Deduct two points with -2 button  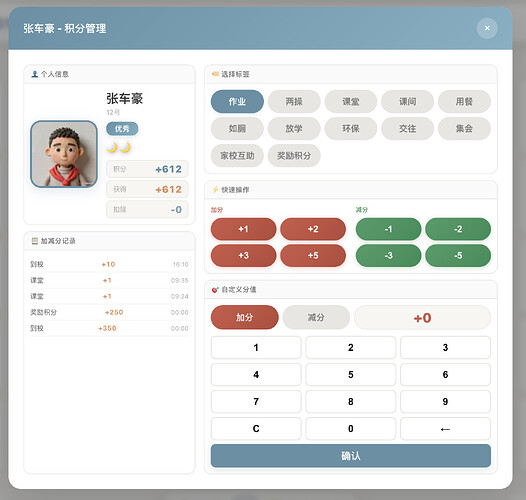(458, 229)
